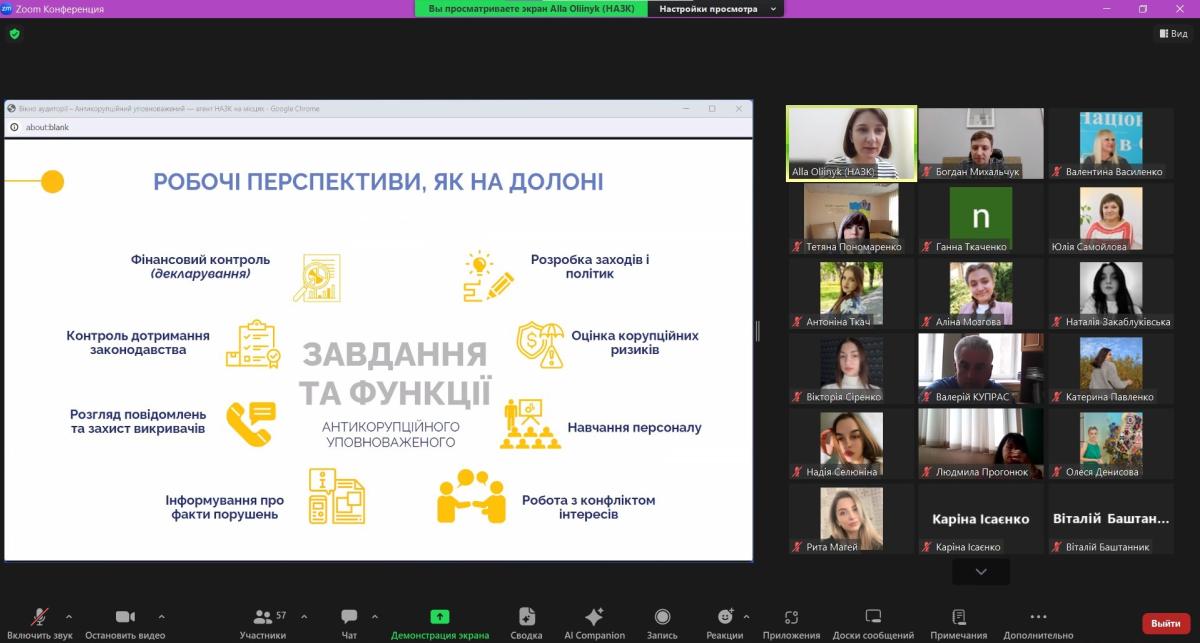
Task: Launch the AI Companion
Action: 594,623
